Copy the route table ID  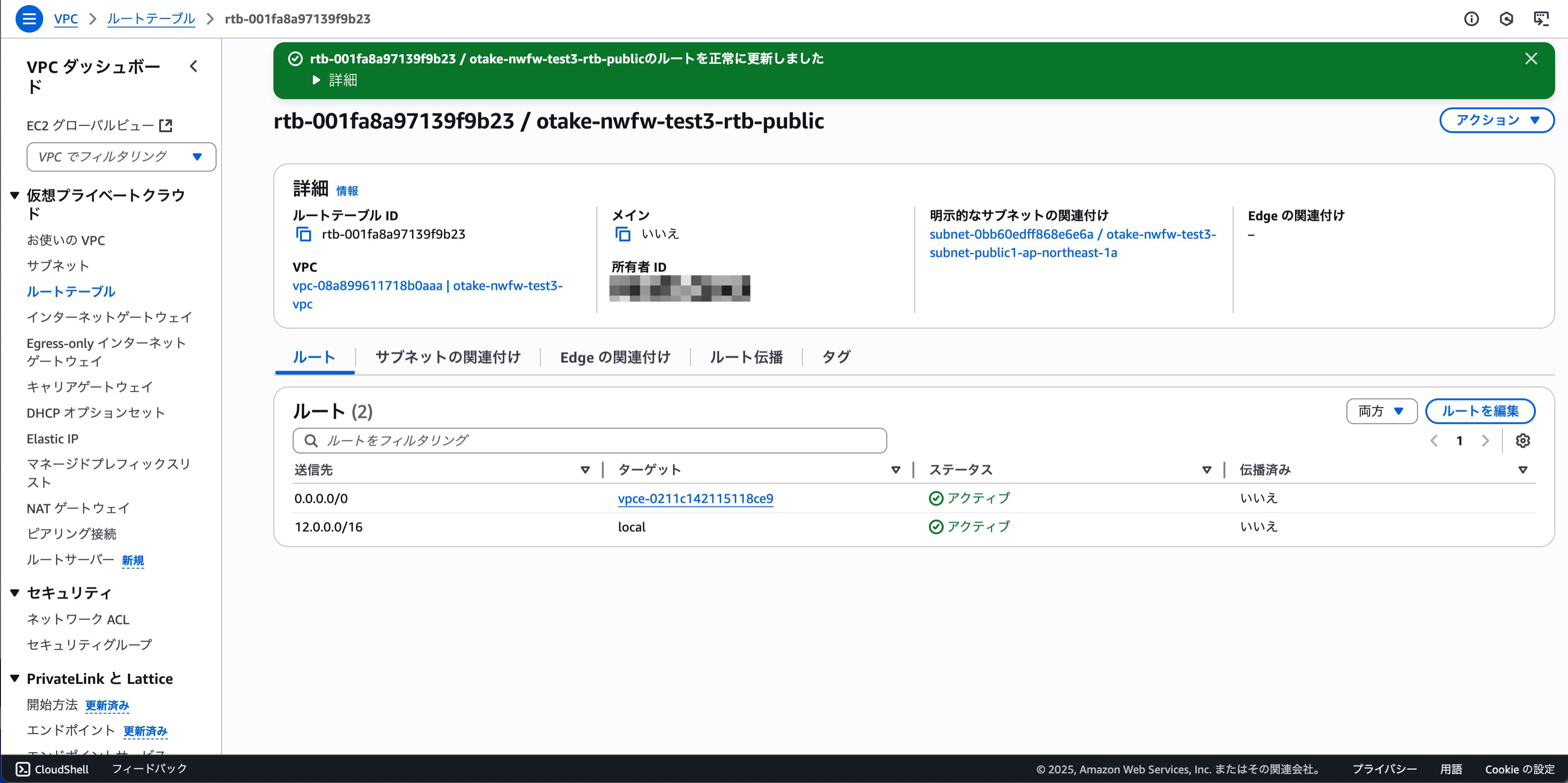[x=303, y=234]
